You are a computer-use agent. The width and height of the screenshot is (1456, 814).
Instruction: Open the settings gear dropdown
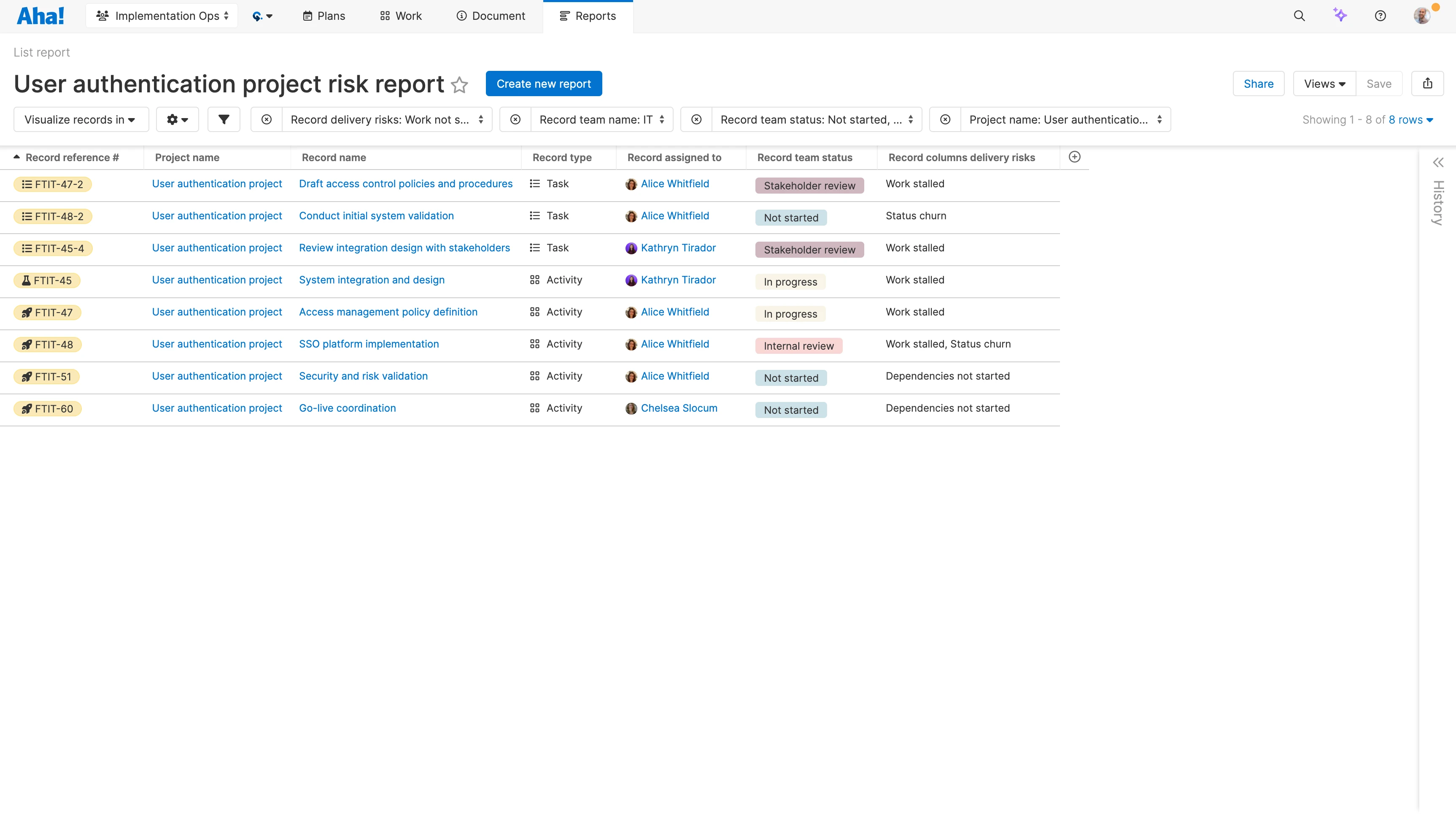tap(177, 119)
